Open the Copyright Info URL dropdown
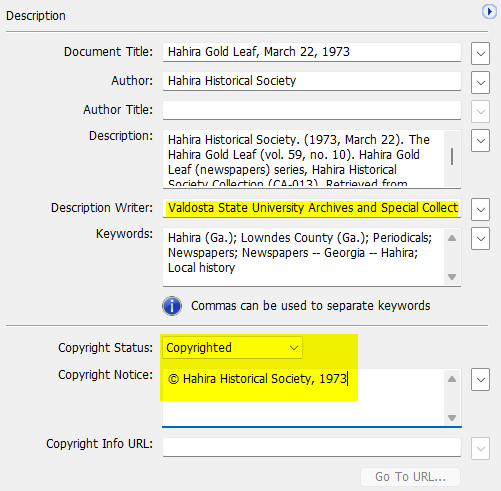501x491 pixels. point(480,448)
